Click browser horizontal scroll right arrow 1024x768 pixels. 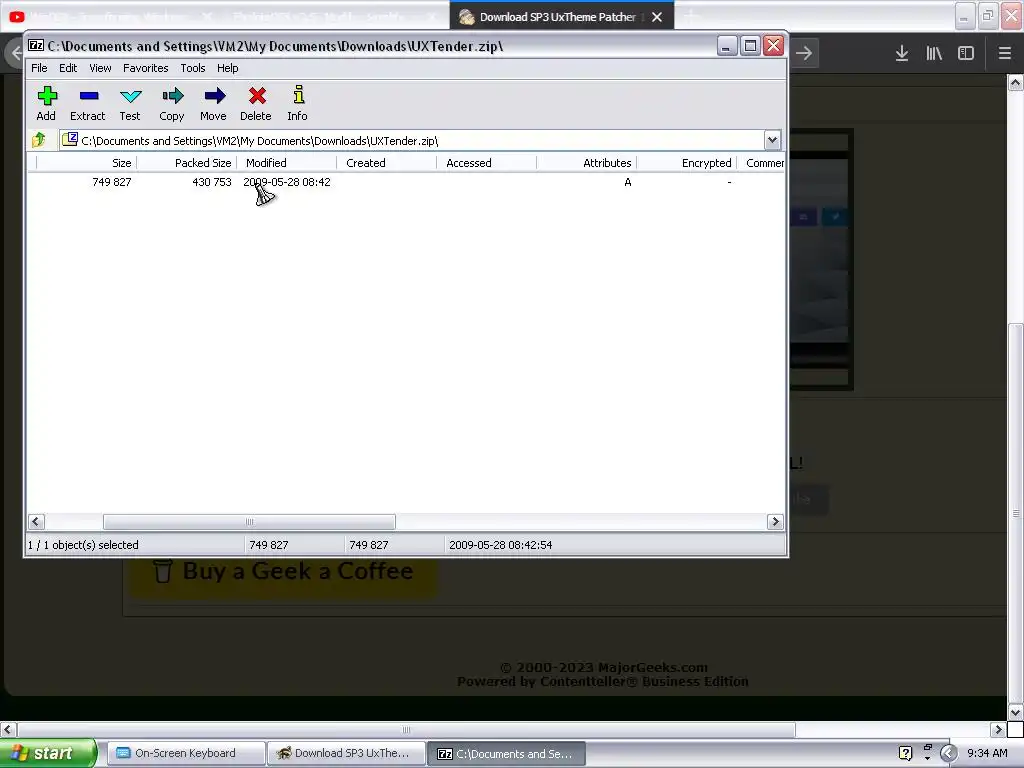998,729
